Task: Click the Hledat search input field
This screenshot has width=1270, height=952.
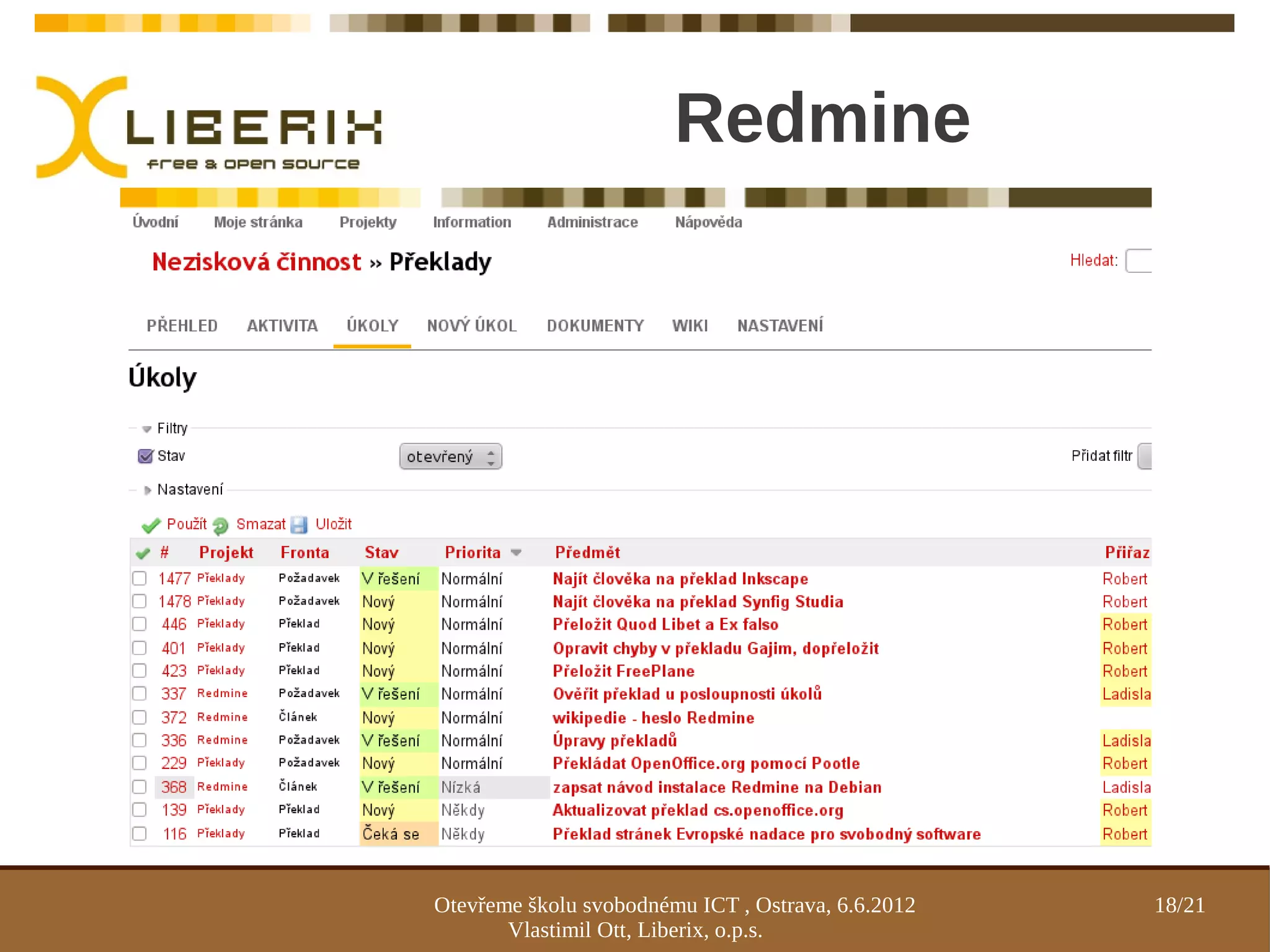Action: [x=1139, y=260]
